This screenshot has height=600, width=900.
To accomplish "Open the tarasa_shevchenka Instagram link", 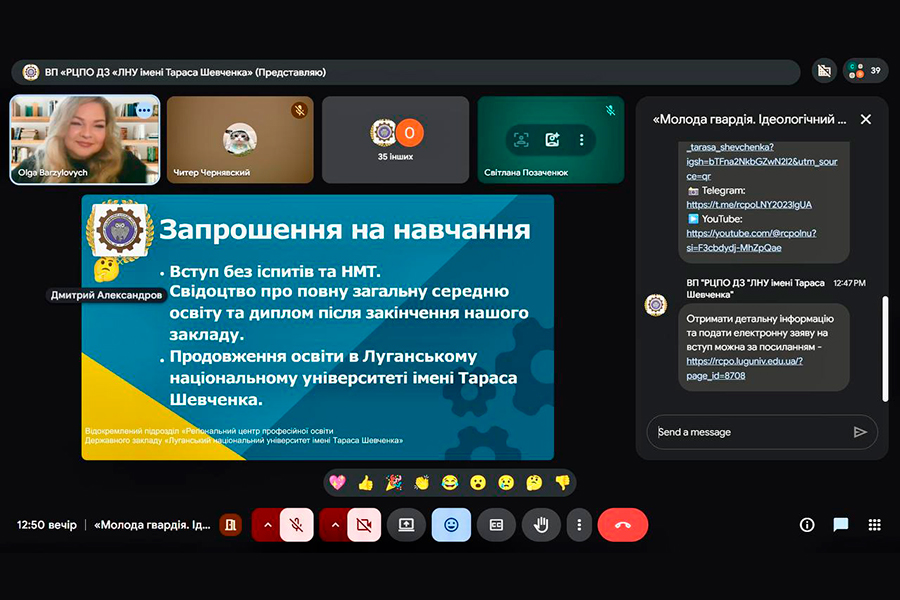I will (x=762, y=161).
